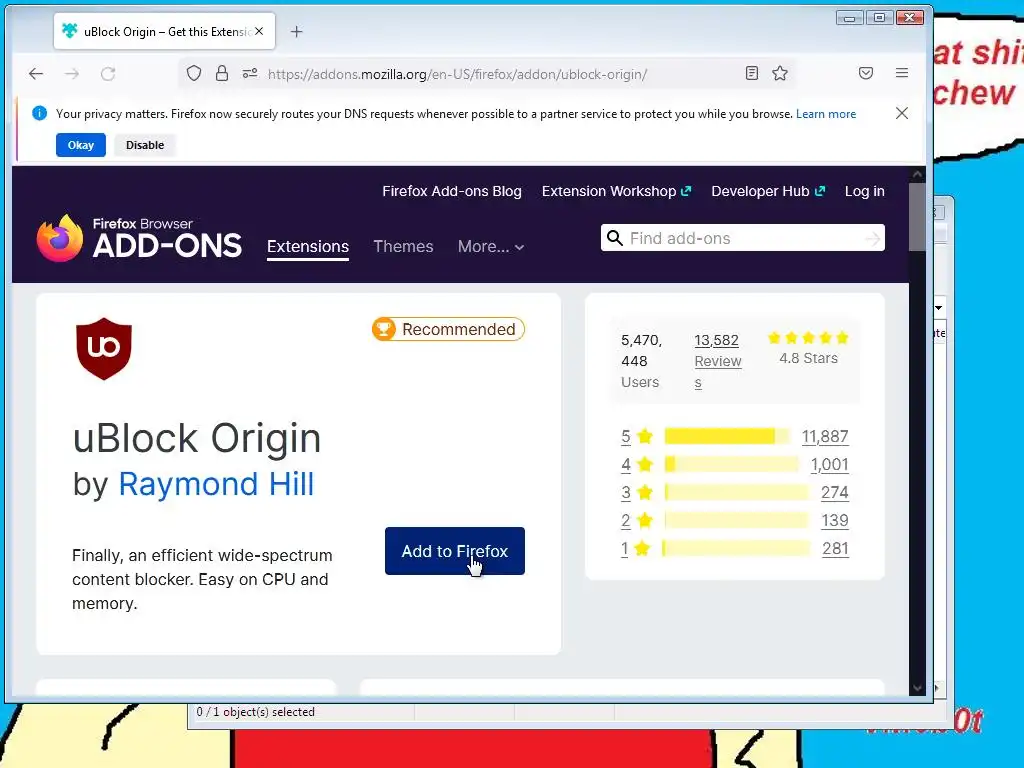Image resolution: width=1024 pixels, height=768 pixels.
Task: Select the Extensions navigation tab
Action: click(x=308, y=246)
